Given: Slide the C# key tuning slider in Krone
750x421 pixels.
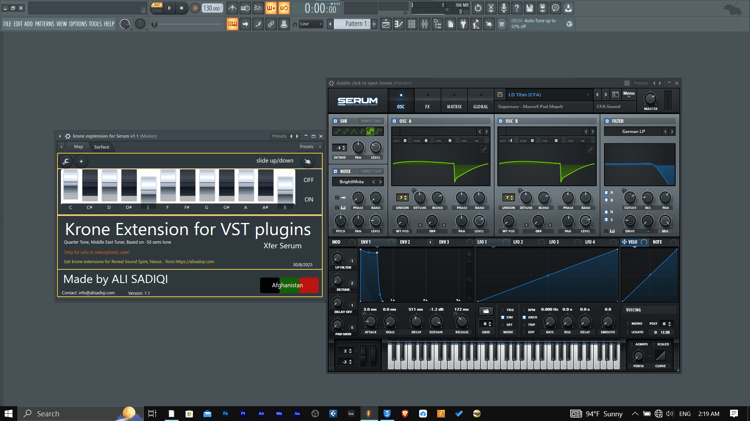Looking at the screenshot, I should 90,184.
